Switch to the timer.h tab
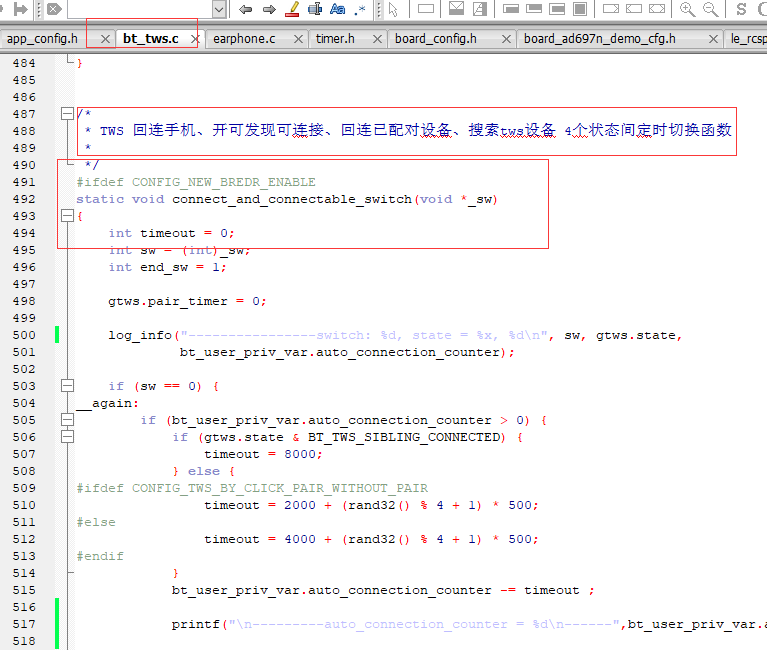The image size is (767, 650). [335, 39]
